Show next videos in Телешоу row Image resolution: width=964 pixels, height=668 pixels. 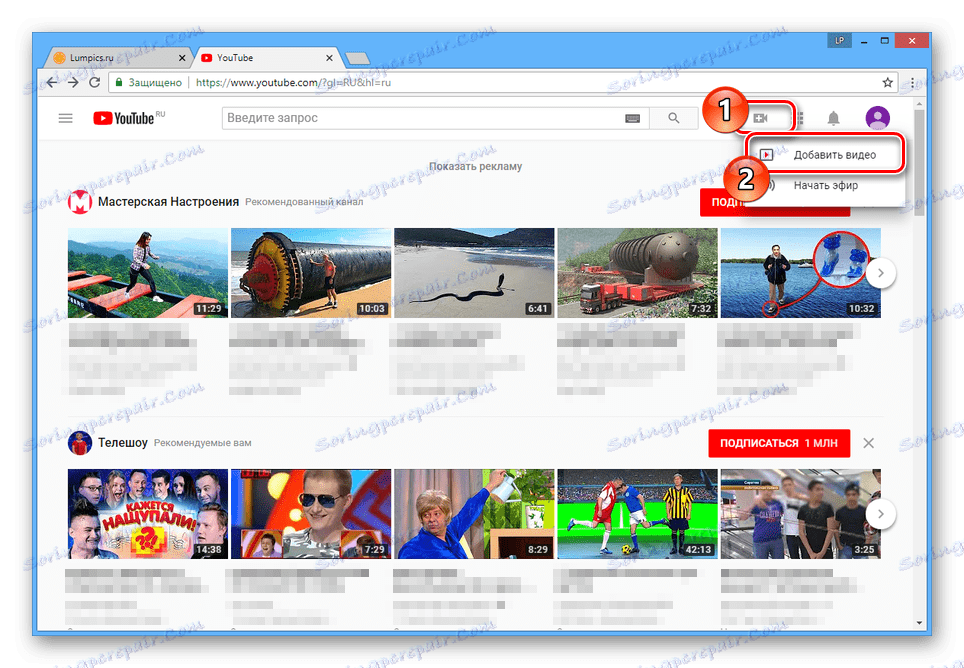[x=880, y=514]
